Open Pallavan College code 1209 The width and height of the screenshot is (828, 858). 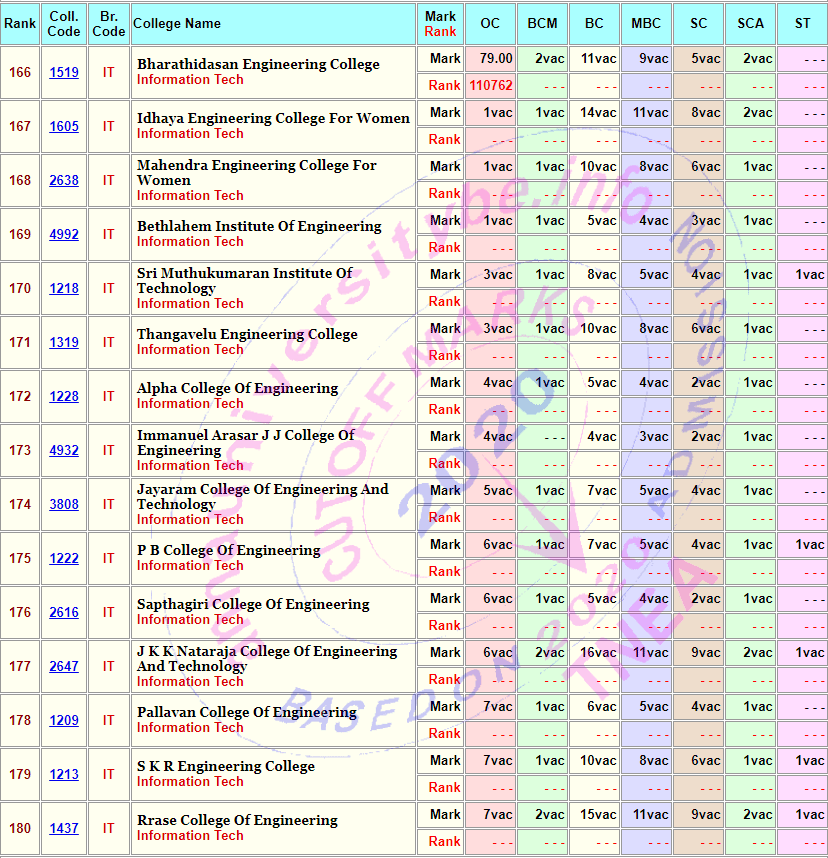[x=64, y=720]
